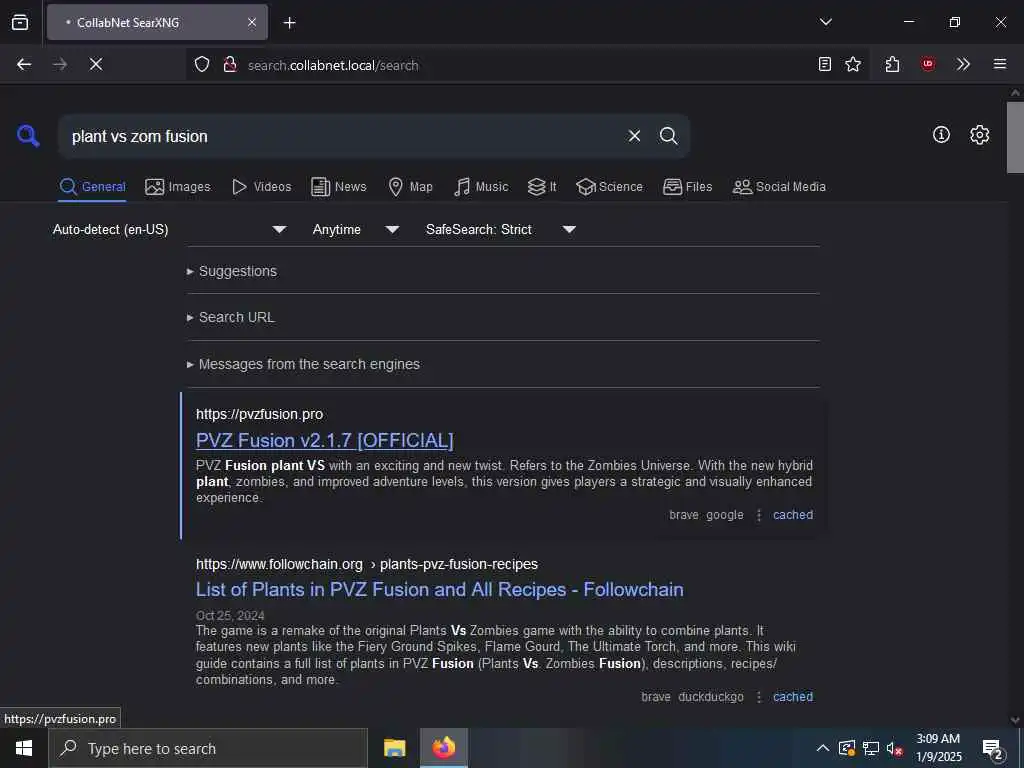Open SearXNG preferences gear
Image resolution: width=1024 pixels, height=768 pixels.
pos(980,135)
